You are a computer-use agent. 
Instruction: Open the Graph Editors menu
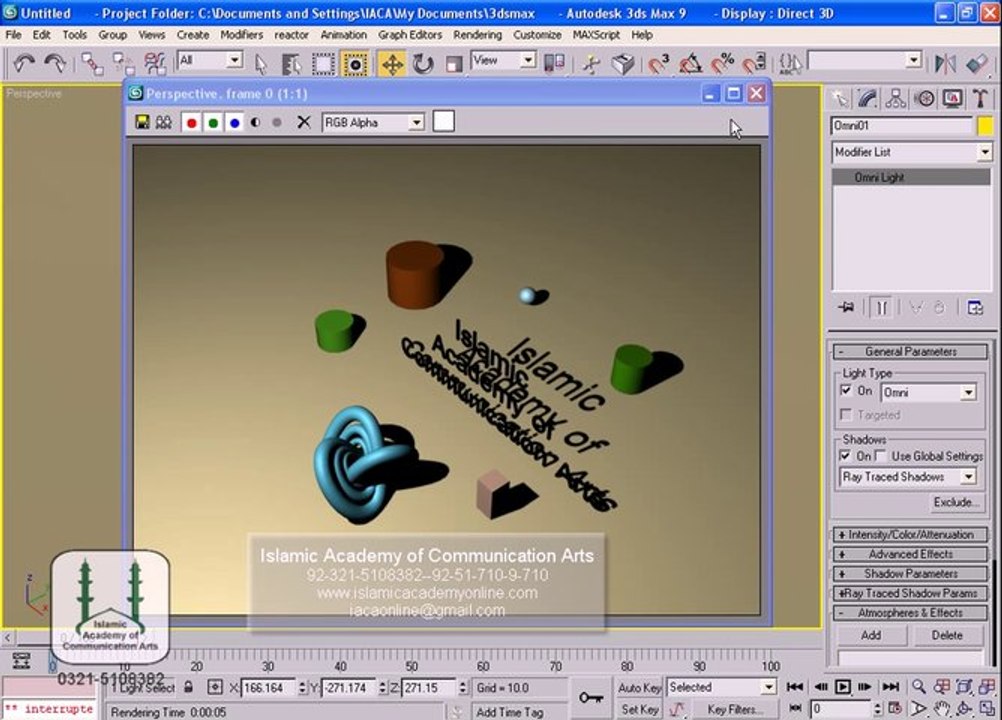point(410,34)
